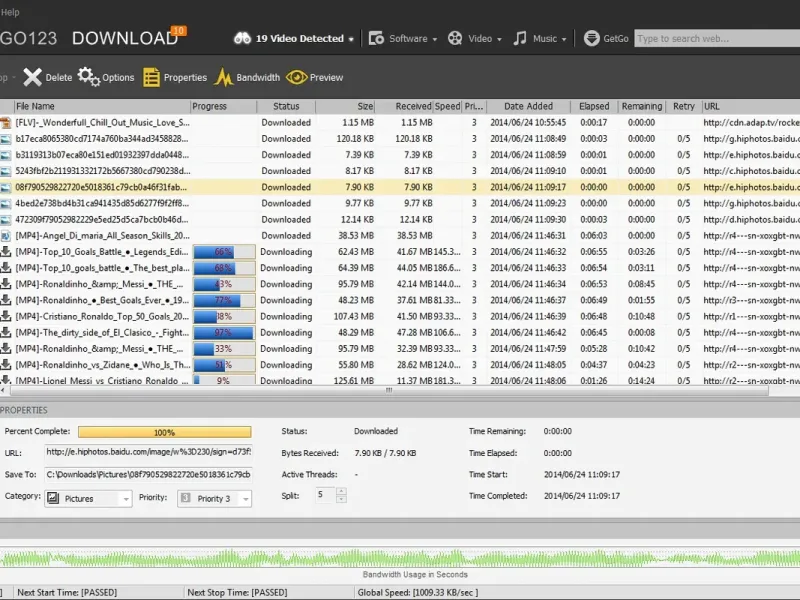The image size is (800, 600).
Task: Click the Options toolbar label
Action: [x=118, y=78]
